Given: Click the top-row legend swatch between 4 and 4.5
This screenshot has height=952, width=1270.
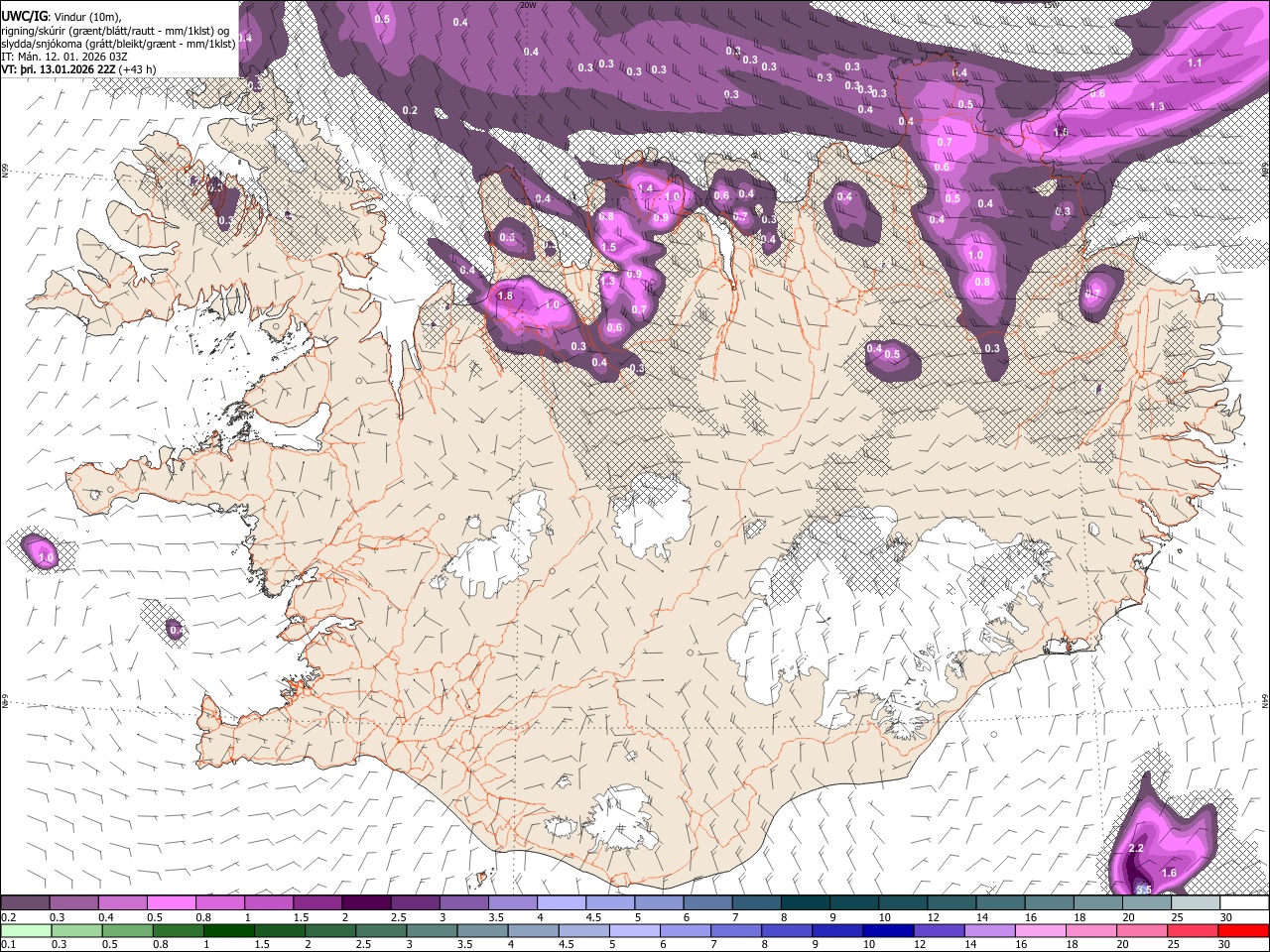Looking at the screenshot, I should (561, 903).
